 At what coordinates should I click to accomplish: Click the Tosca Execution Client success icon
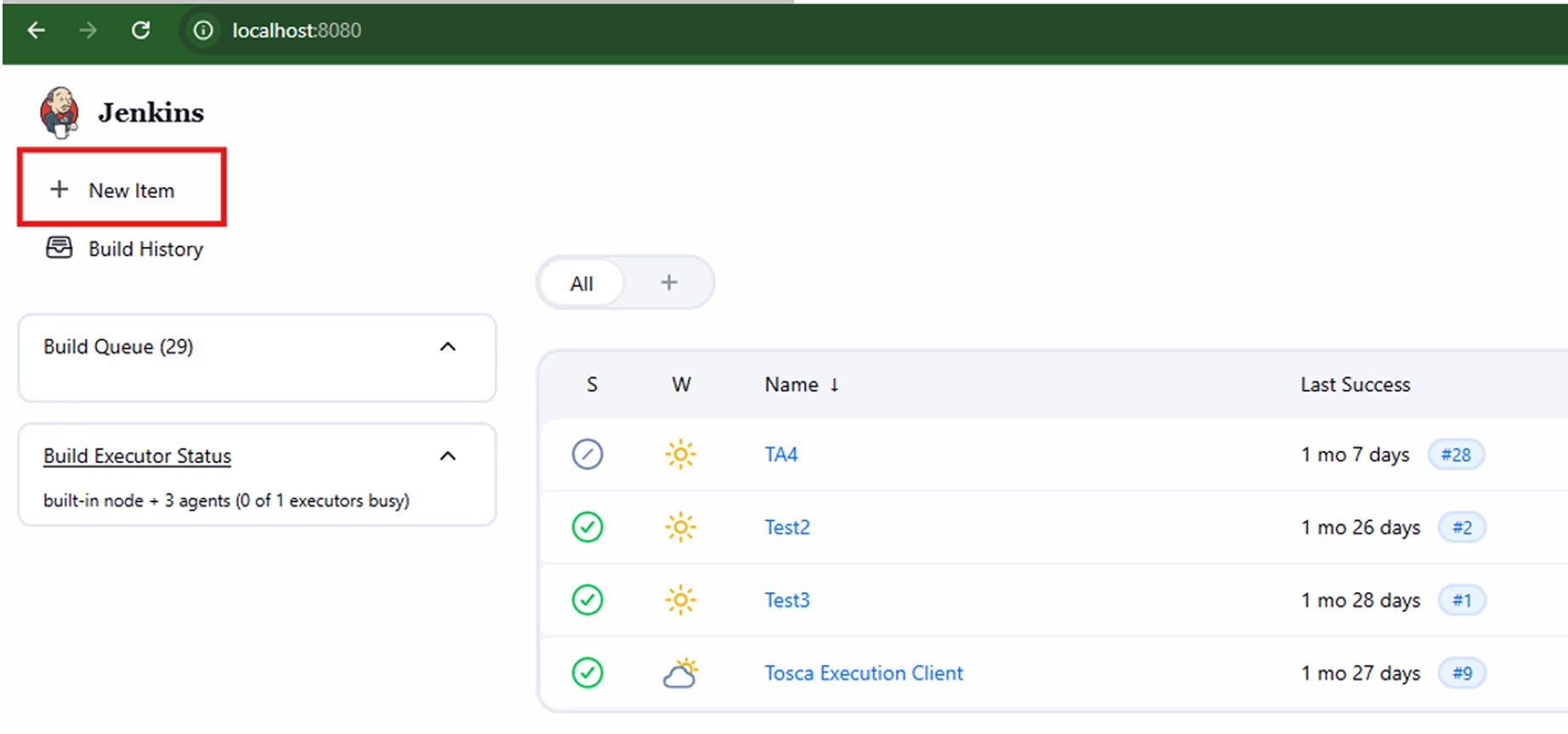point(587,673)
